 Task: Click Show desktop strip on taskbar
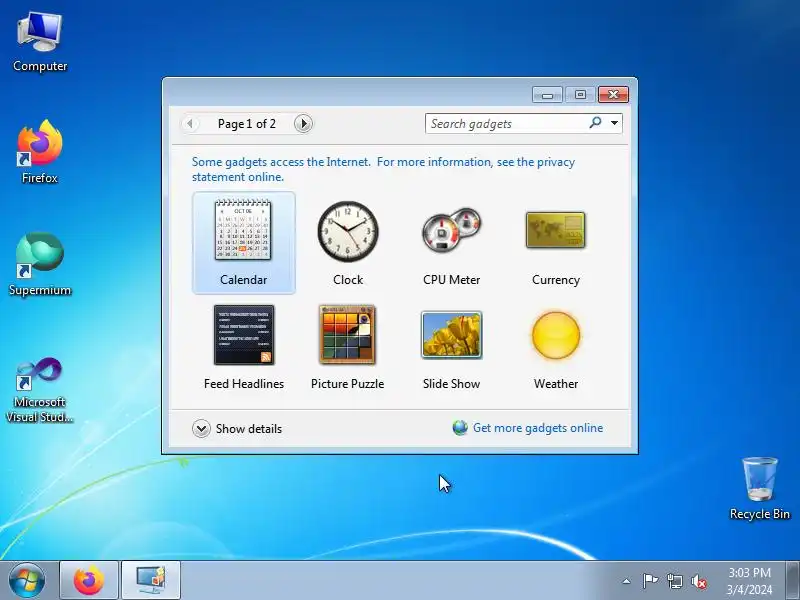coord(793,581)
